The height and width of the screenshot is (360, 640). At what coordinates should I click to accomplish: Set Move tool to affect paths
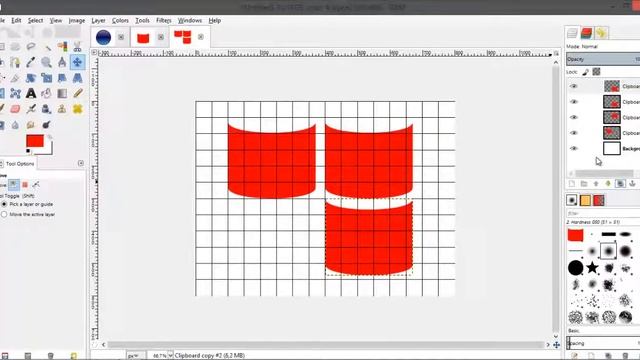click(36, 185)
